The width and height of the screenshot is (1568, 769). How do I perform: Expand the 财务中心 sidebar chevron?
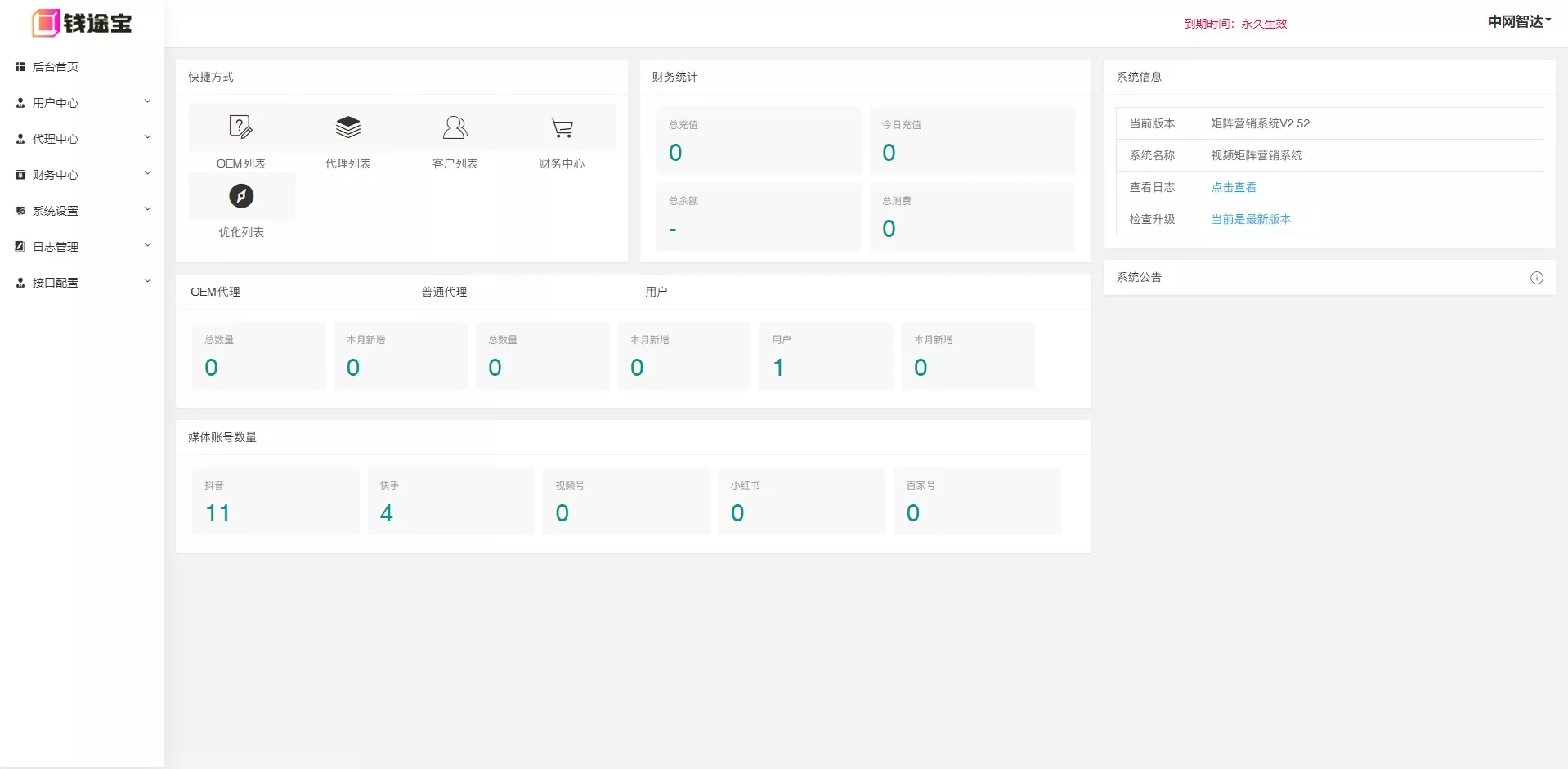[147, 173]
